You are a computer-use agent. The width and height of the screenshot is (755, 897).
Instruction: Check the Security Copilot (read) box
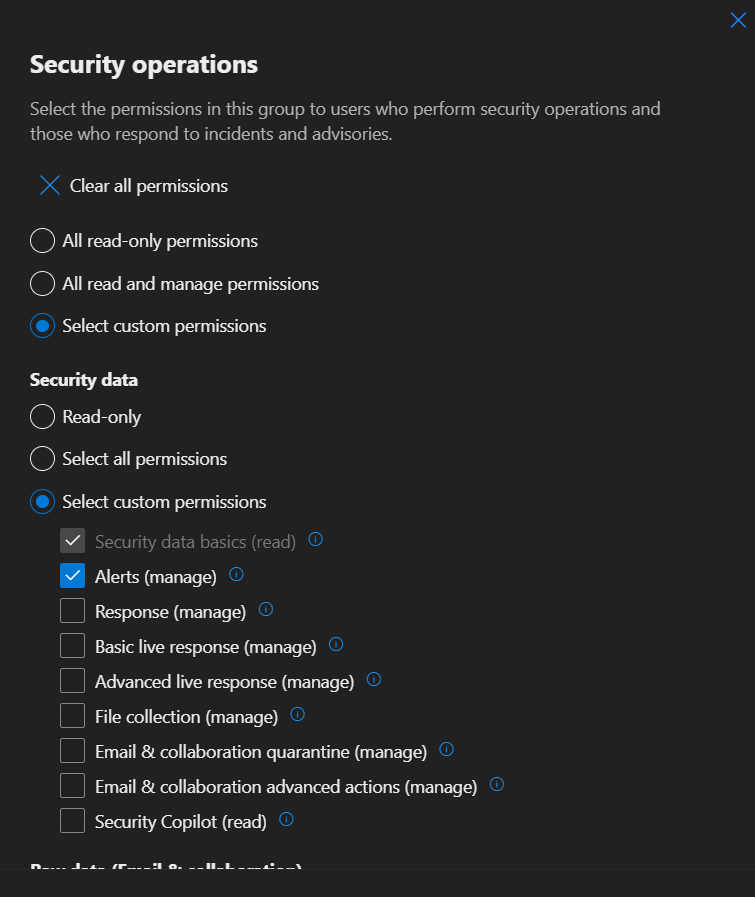coord(72,821)
